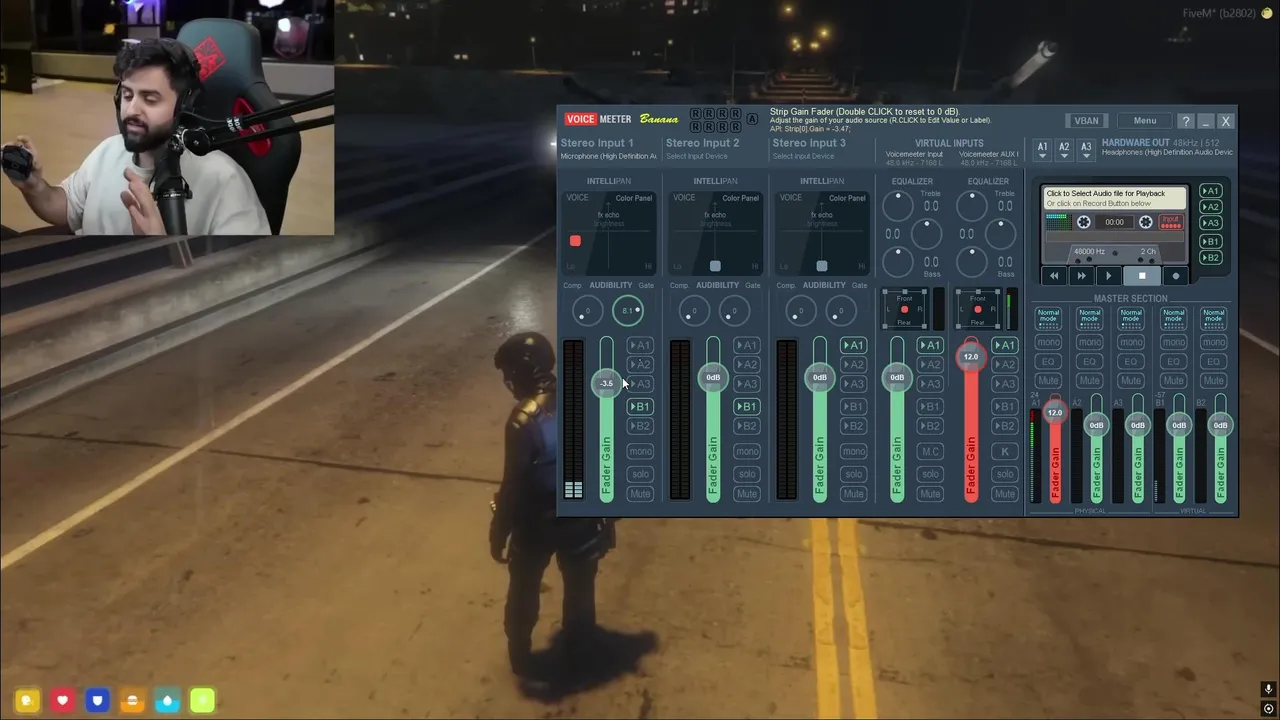
Task: Click the Gate knob showing 8.1
Action: coord(628,311)
